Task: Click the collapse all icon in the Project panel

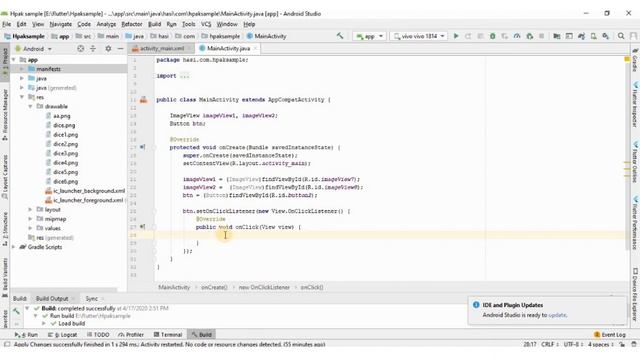Action: click(x=93, y=49)
